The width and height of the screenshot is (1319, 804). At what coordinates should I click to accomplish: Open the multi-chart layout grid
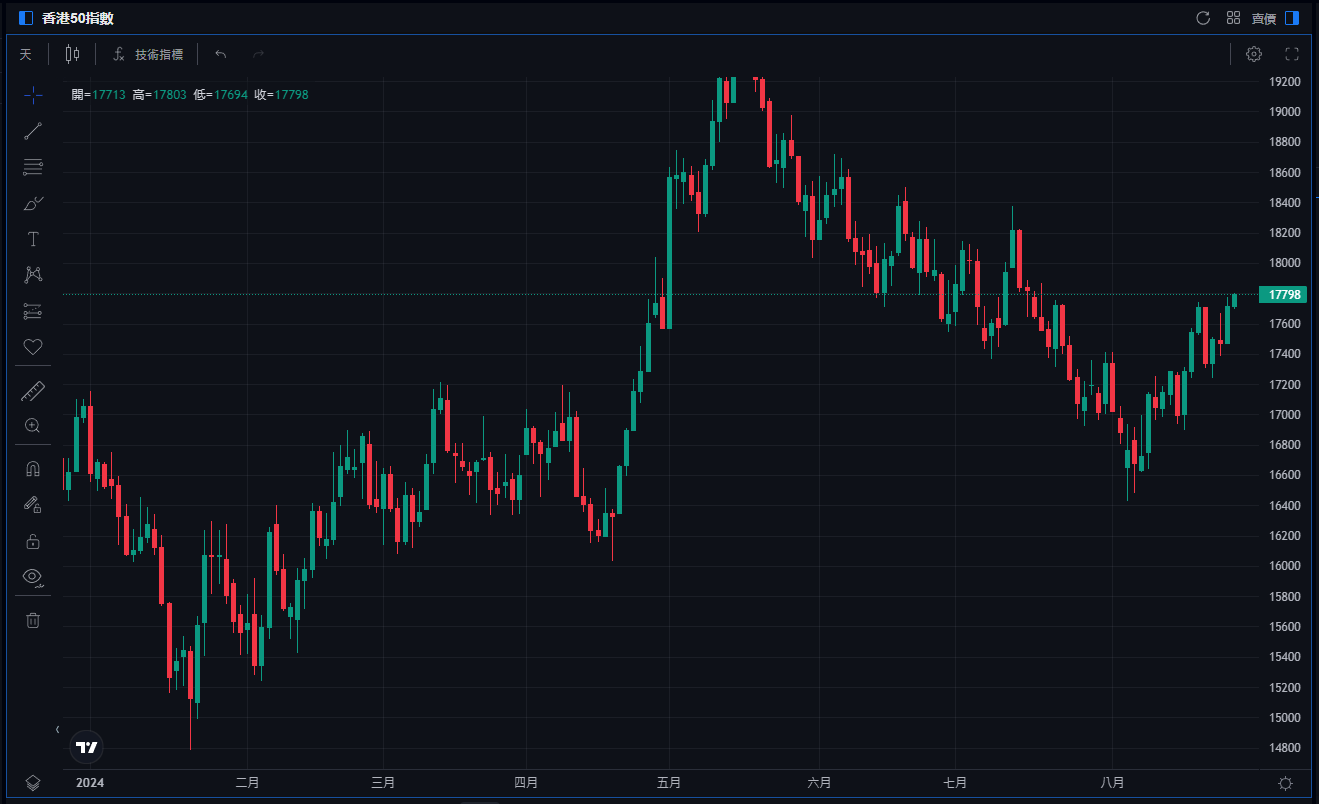click(x=1234, y=18)
